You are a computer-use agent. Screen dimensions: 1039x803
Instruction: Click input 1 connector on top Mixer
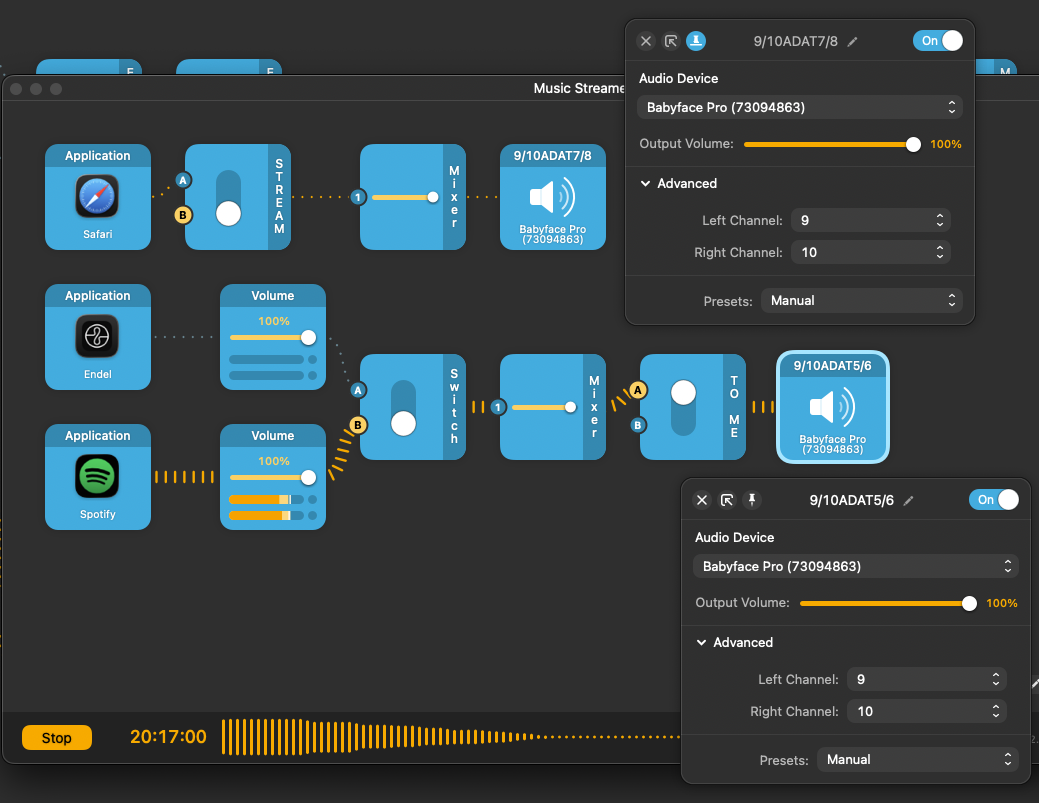[x=358, y=197]
